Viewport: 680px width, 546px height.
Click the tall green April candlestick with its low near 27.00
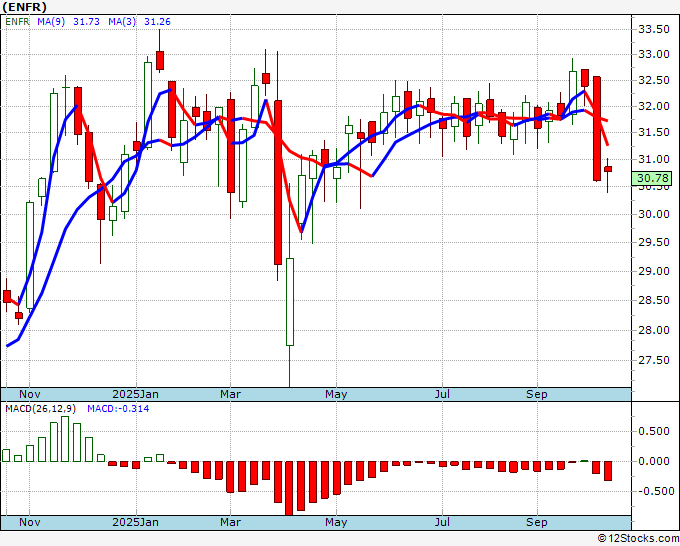pos(290,302)
